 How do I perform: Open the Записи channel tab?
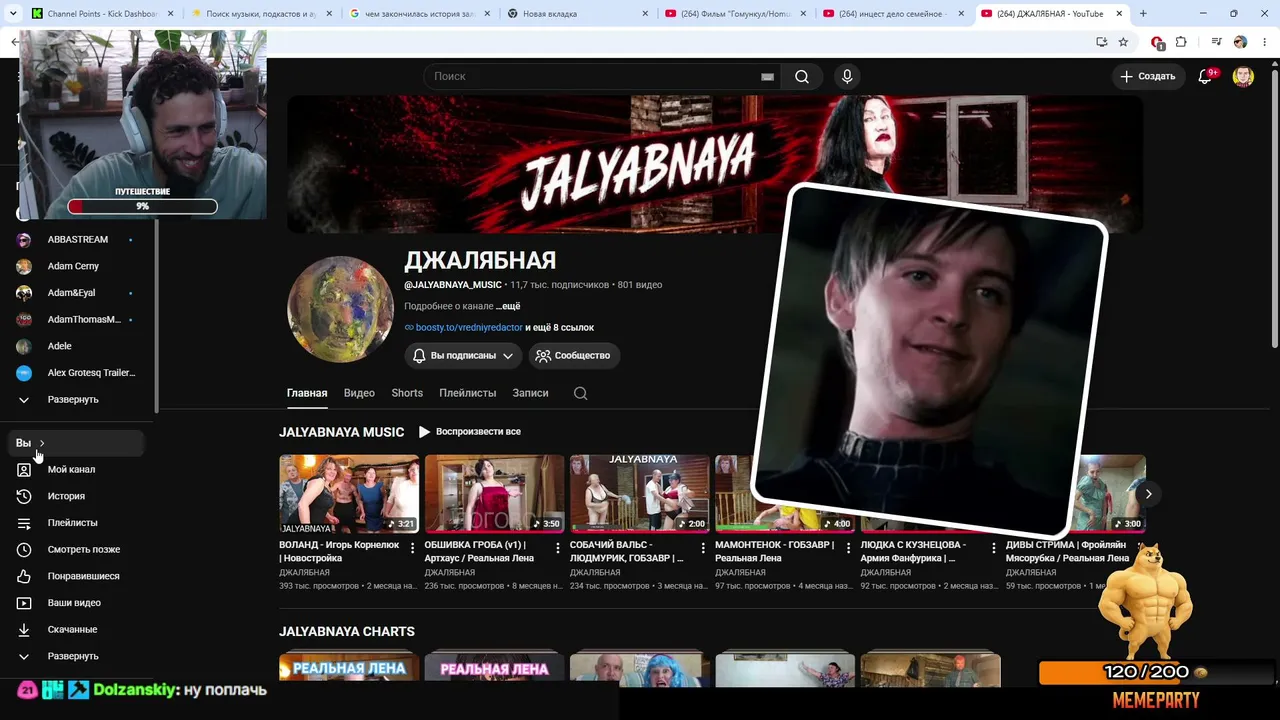530,393
